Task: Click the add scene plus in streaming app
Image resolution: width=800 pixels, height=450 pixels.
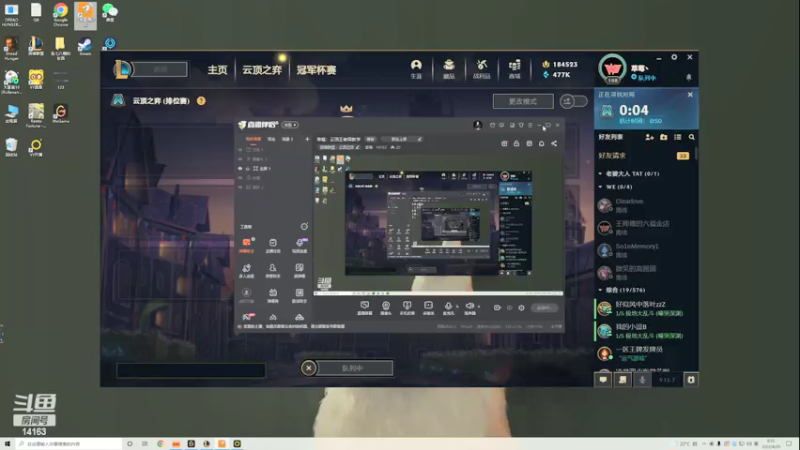Action: point(307,139)
